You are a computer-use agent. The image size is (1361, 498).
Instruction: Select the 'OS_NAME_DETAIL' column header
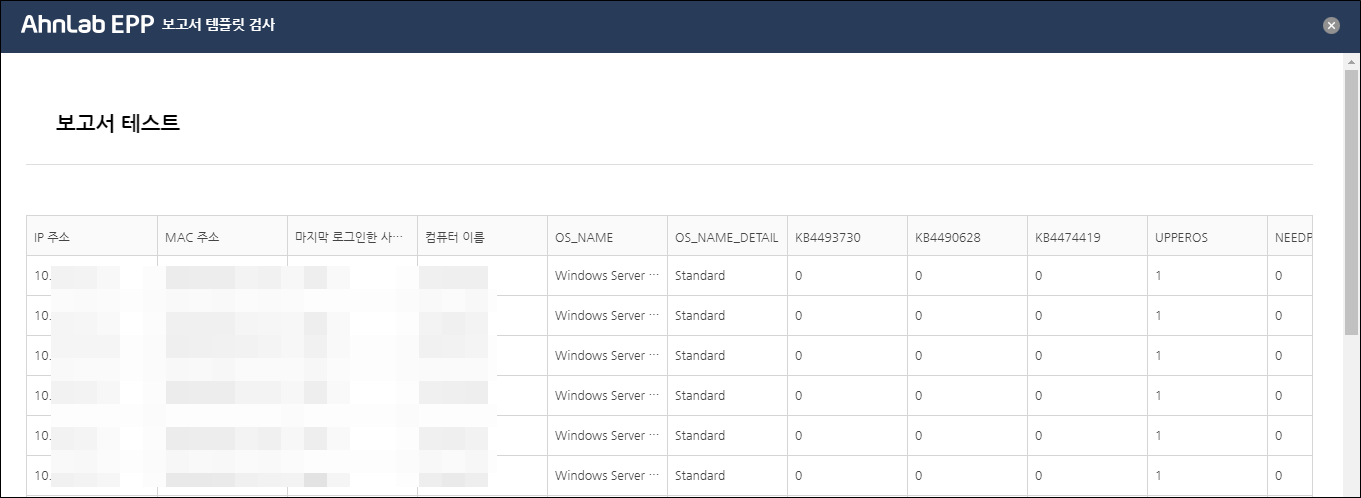[728, 237]
